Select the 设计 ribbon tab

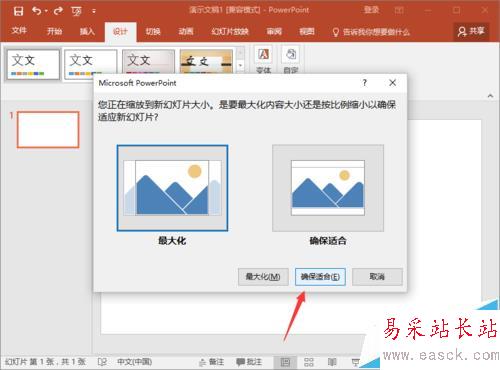click(120, 32)
